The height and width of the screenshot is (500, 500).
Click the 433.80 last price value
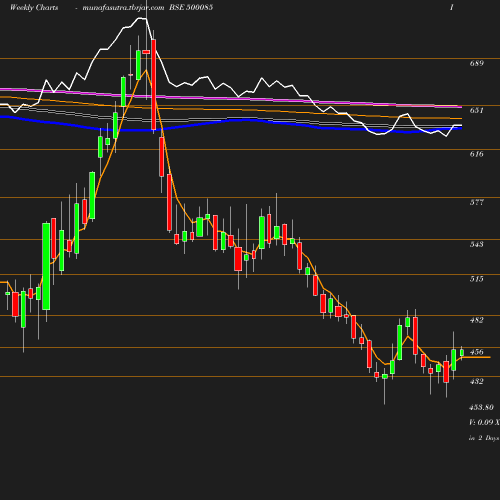(481, 407)
